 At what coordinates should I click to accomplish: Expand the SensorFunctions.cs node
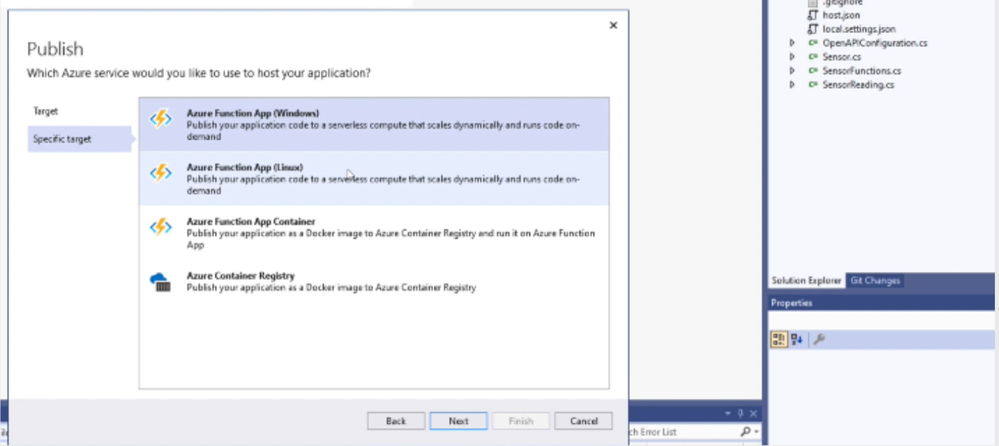[x=792, y=71]
